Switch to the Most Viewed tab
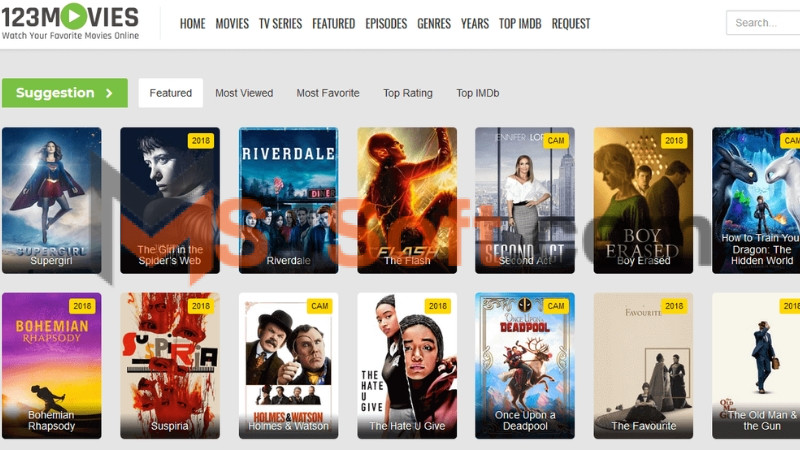Viewport: 800px width, 450px height. pos(244,93)
